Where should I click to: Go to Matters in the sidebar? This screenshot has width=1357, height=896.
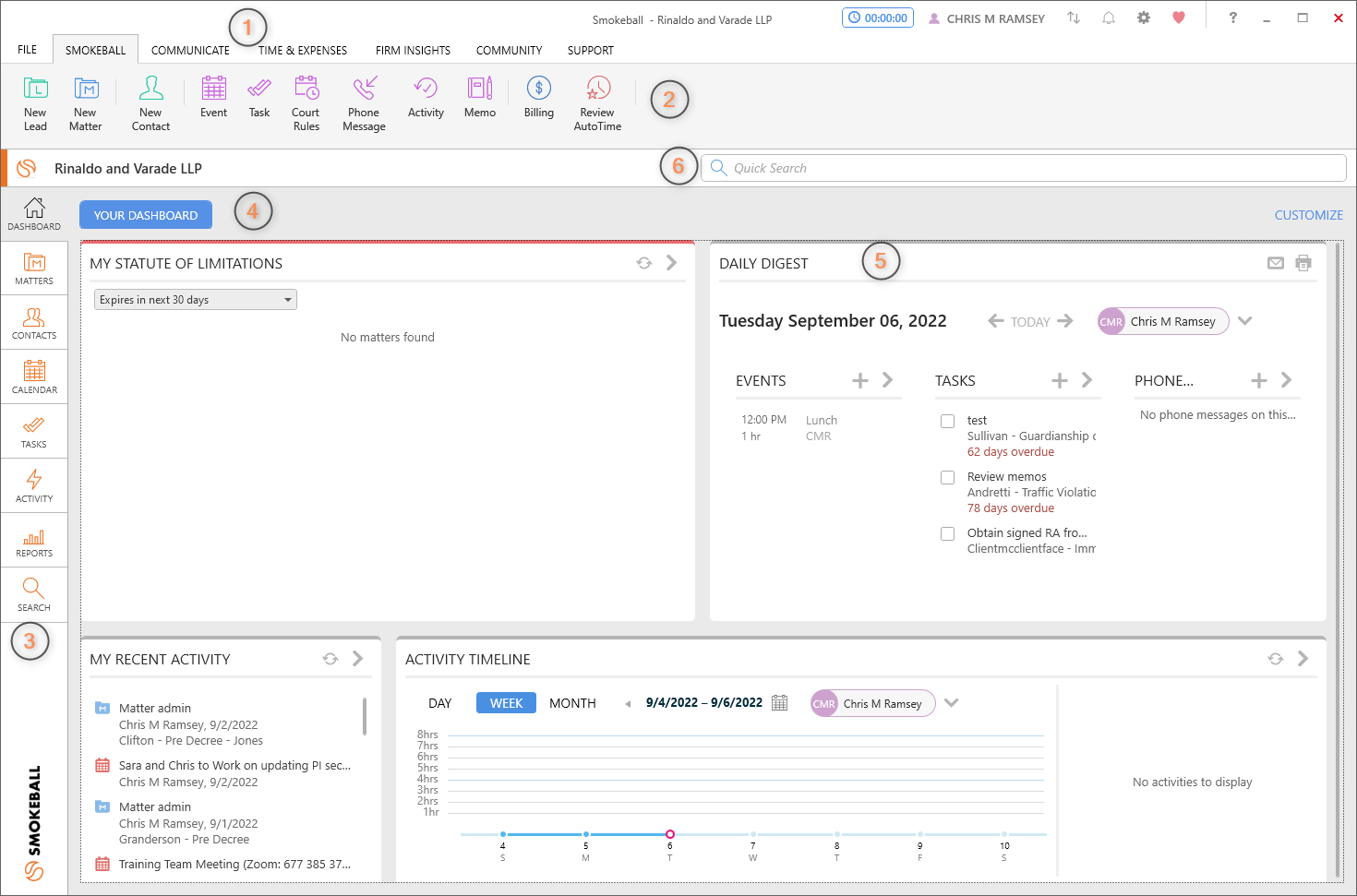34,269
